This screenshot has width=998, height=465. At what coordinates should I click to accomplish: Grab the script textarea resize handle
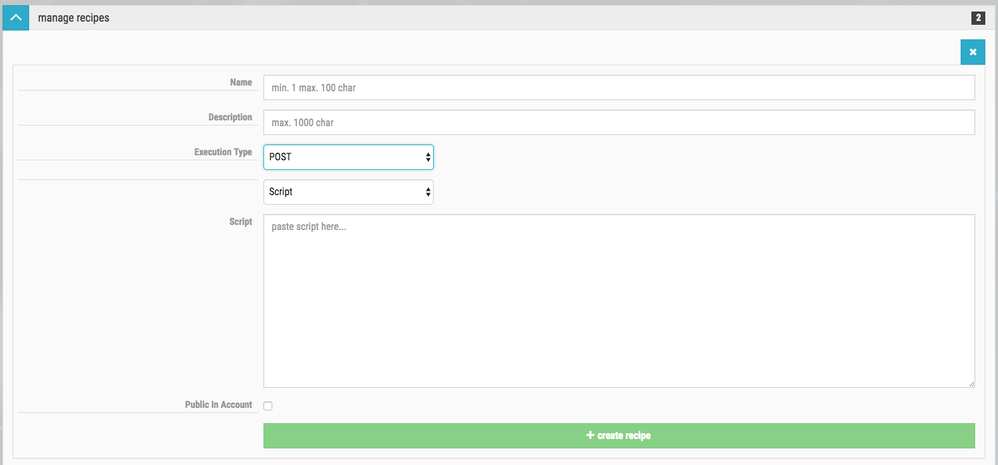970,382
